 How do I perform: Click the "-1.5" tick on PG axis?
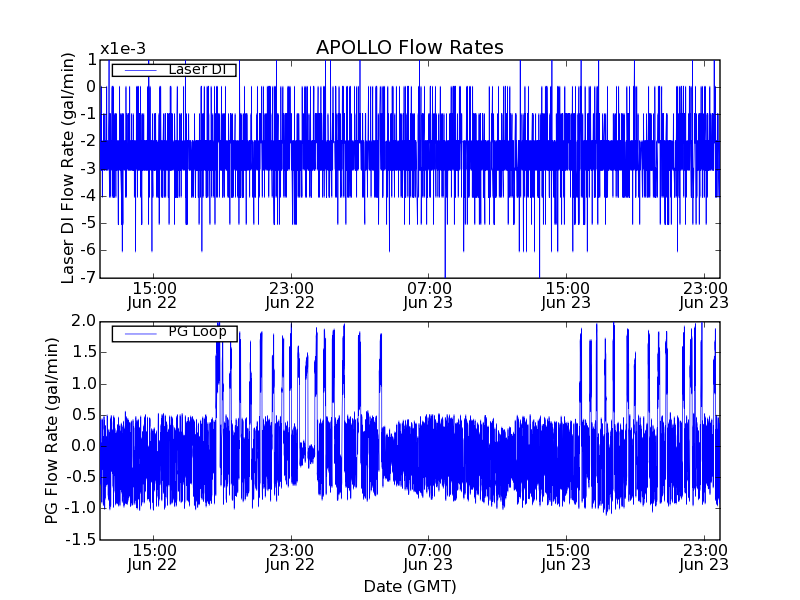coord(80,539)
